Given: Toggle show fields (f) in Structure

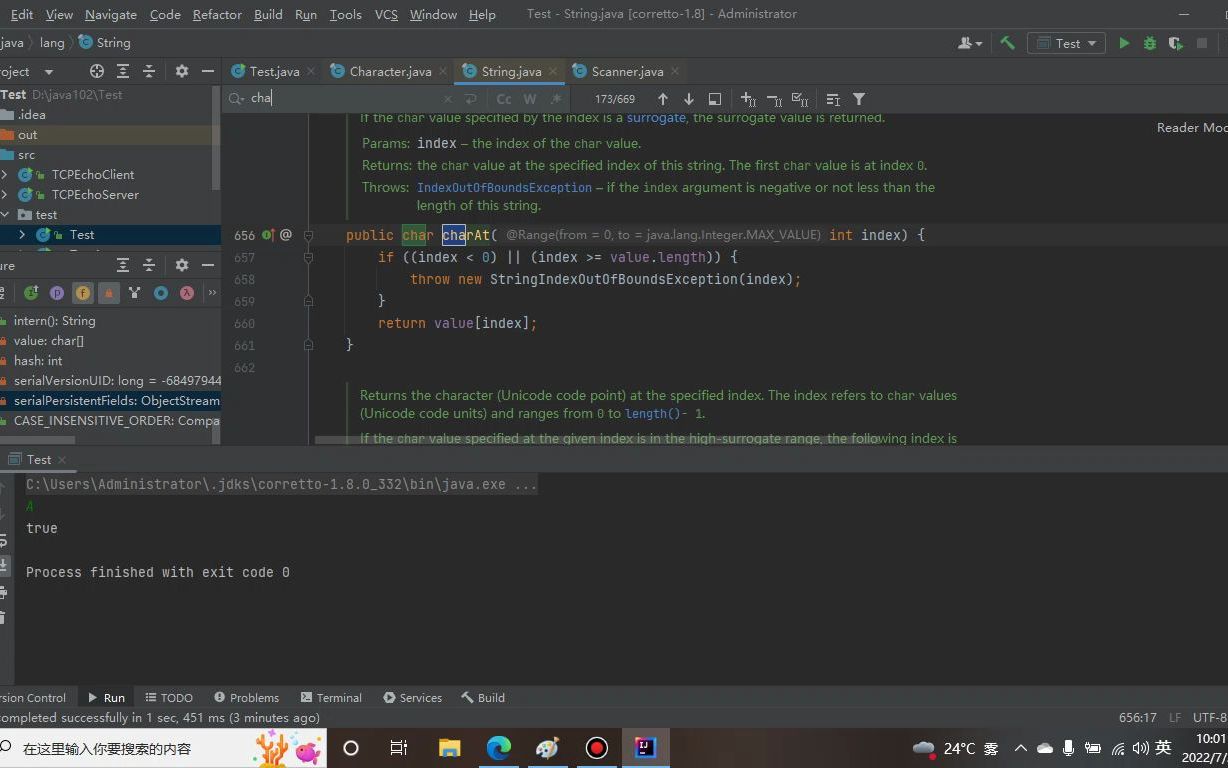Looking at the screenshot, I should point(83,293).
